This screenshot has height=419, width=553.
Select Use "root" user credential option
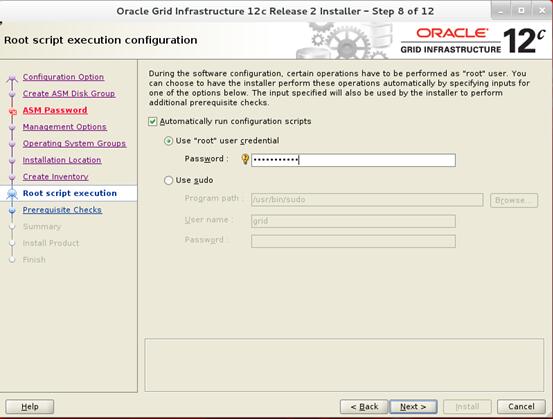point(169,141)
